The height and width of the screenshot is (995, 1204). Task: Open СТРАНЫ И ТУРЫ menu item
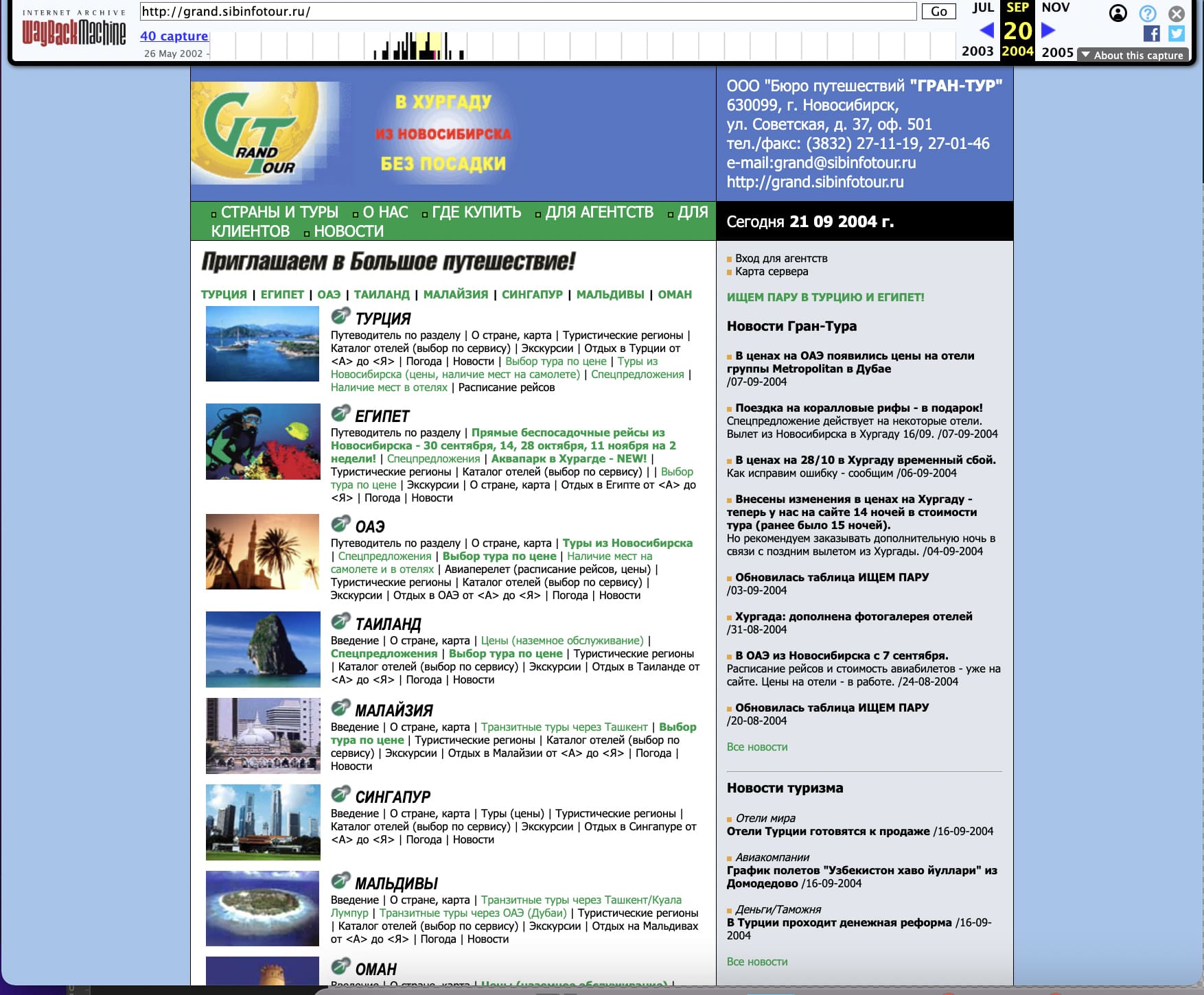tap(279, 212)
